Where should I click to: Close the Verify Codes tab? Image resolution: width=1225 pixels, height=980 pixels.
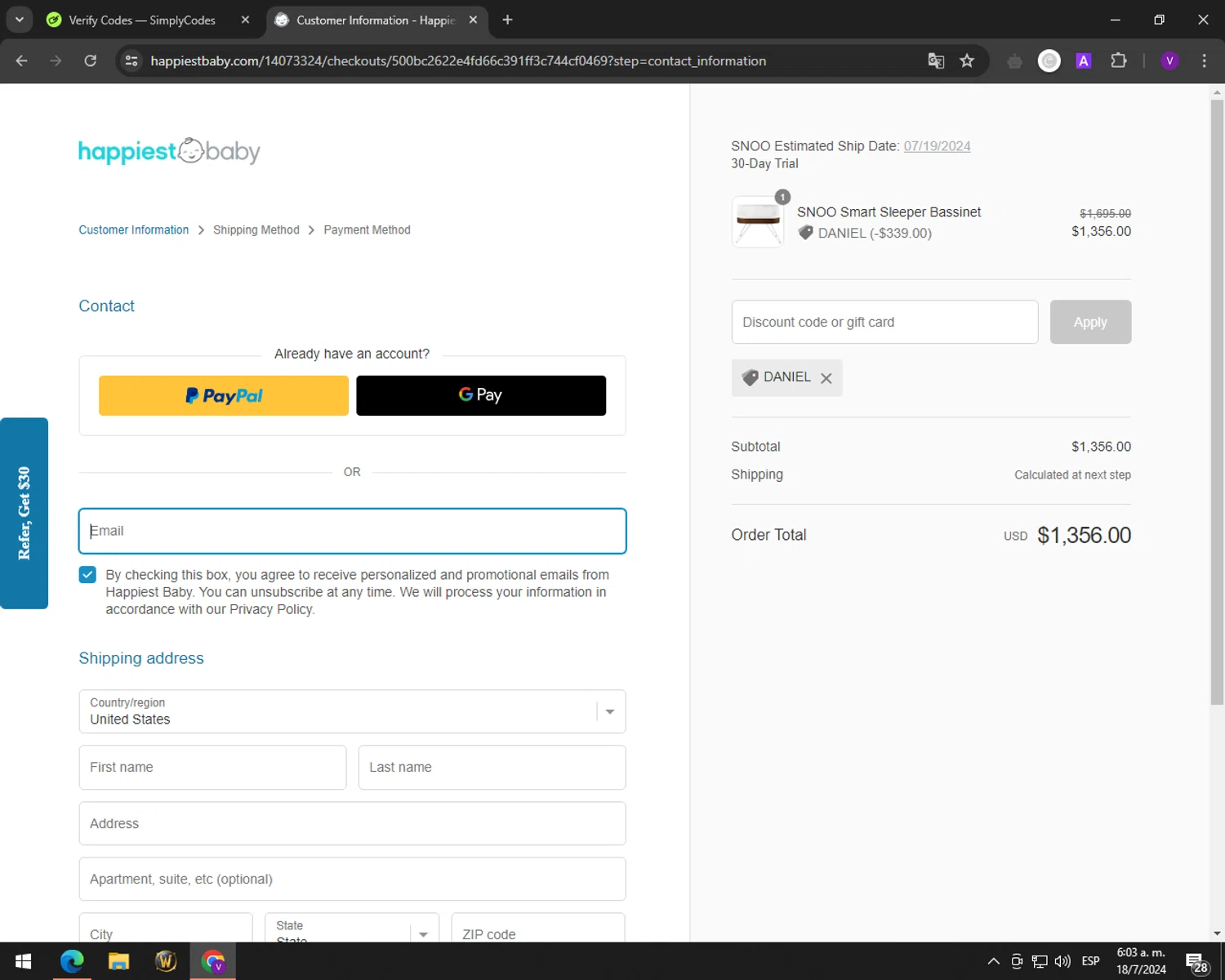click(x=245, y=20)
